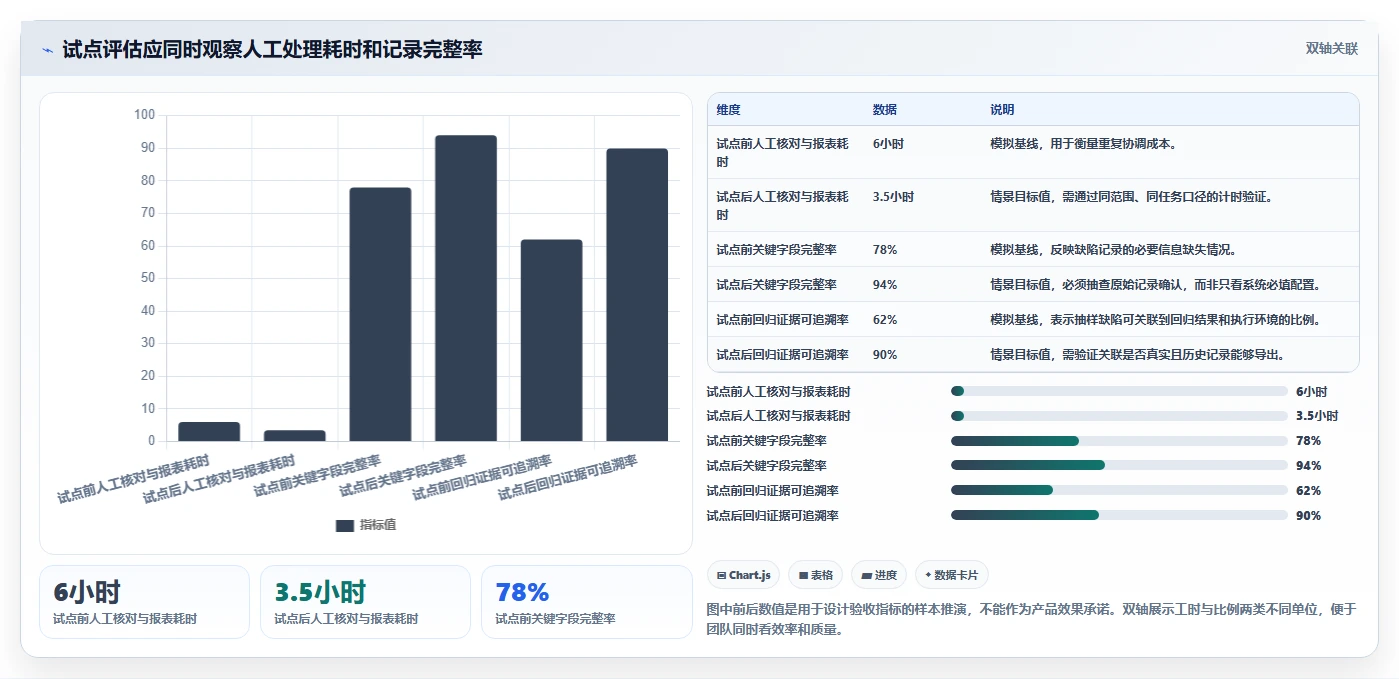Click the 试点前关键字段完整率 label in the progress list
The height and width of the screenshot is (679, 1399).
coord(766,441)
